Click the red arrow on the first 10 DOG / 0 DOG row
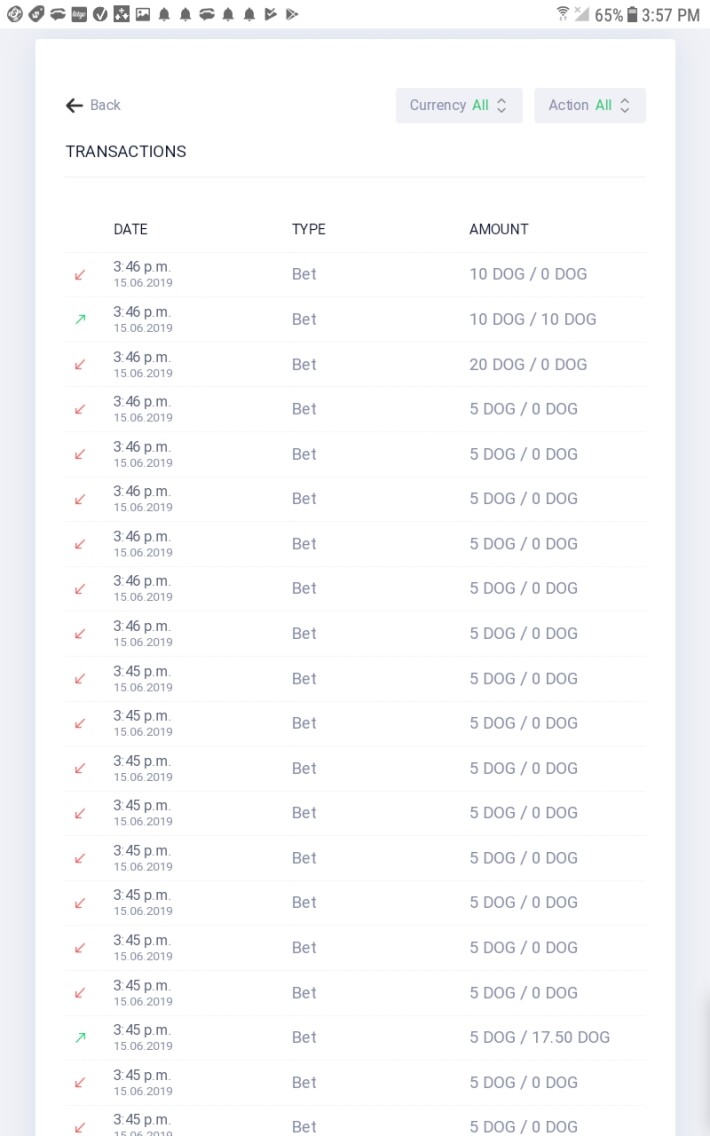710x1136 pixels. pyautogui.click(x=80, y=275)
